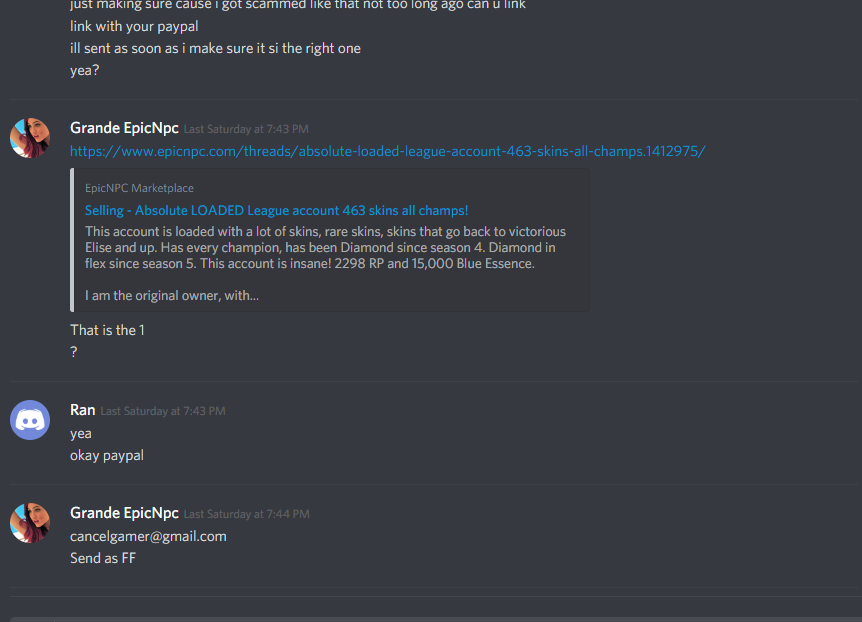Open the epicnpc.com thread URL
This screenshot has width=862, height=622.
(x=388, y=151)
